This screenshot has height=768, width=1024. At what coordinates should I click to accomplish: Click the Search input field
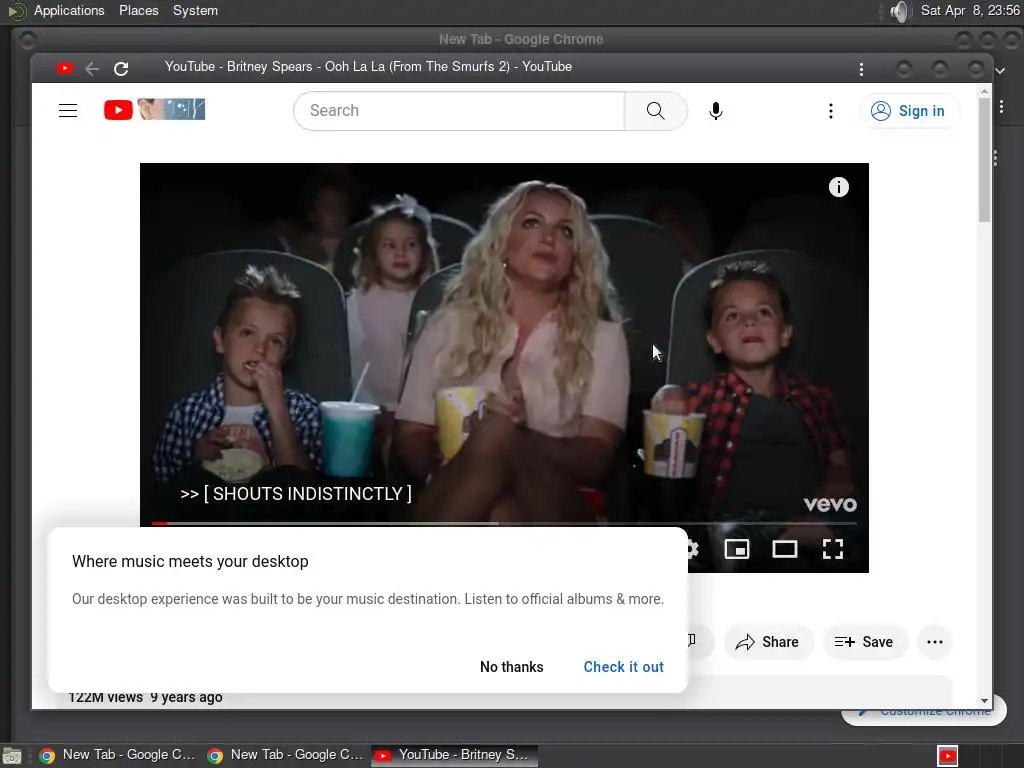click(459, 111)
